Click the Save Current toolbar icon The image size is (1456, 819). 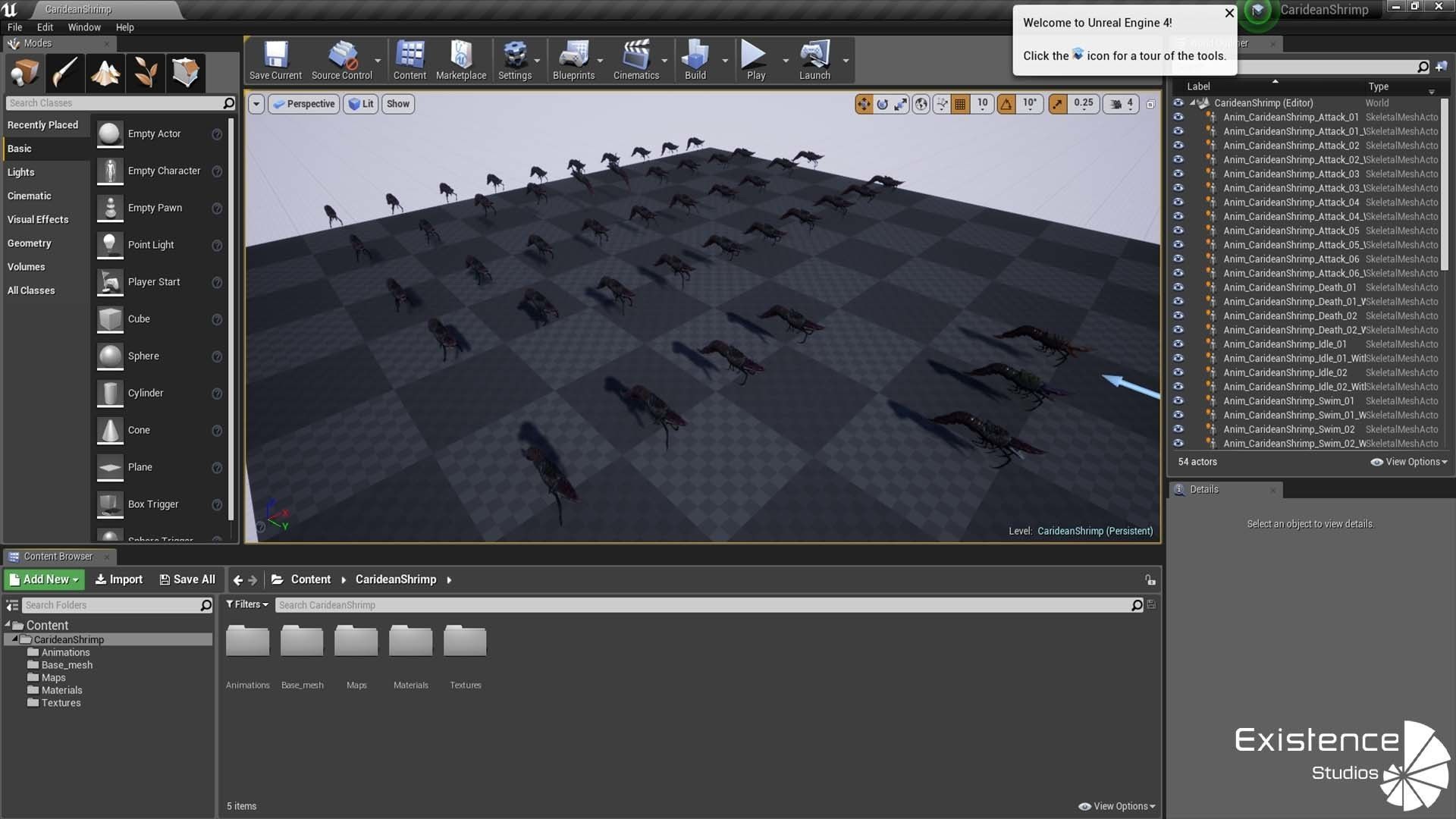point(275,60)
